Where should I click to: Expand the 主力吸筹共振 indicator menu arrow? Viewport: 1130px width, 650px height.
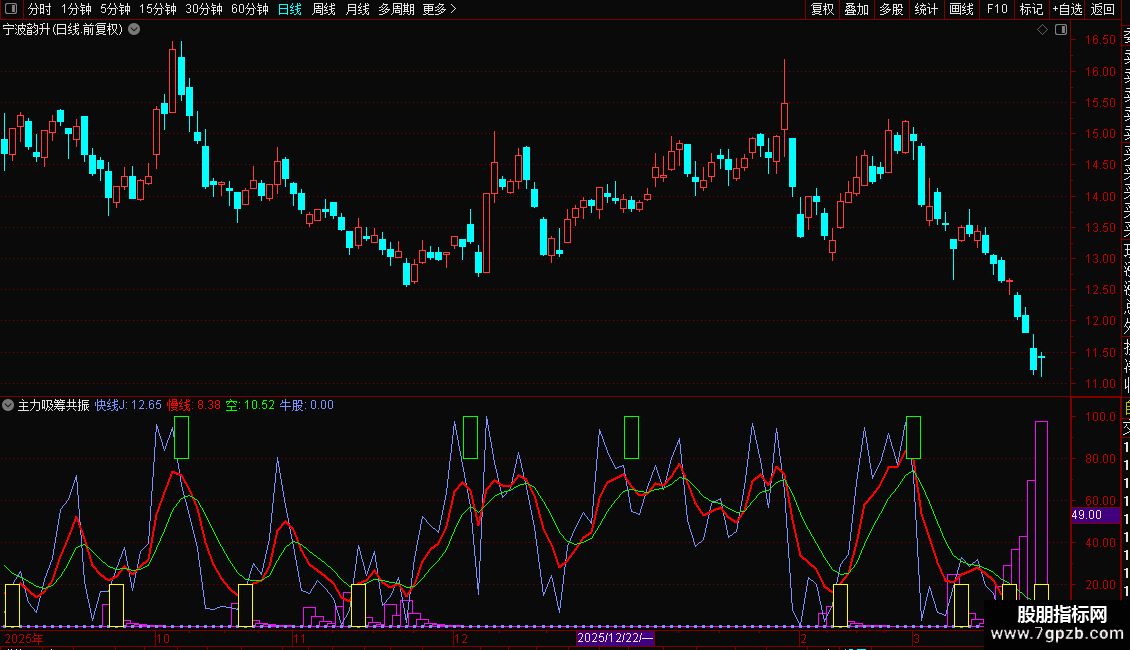point(8,405)
